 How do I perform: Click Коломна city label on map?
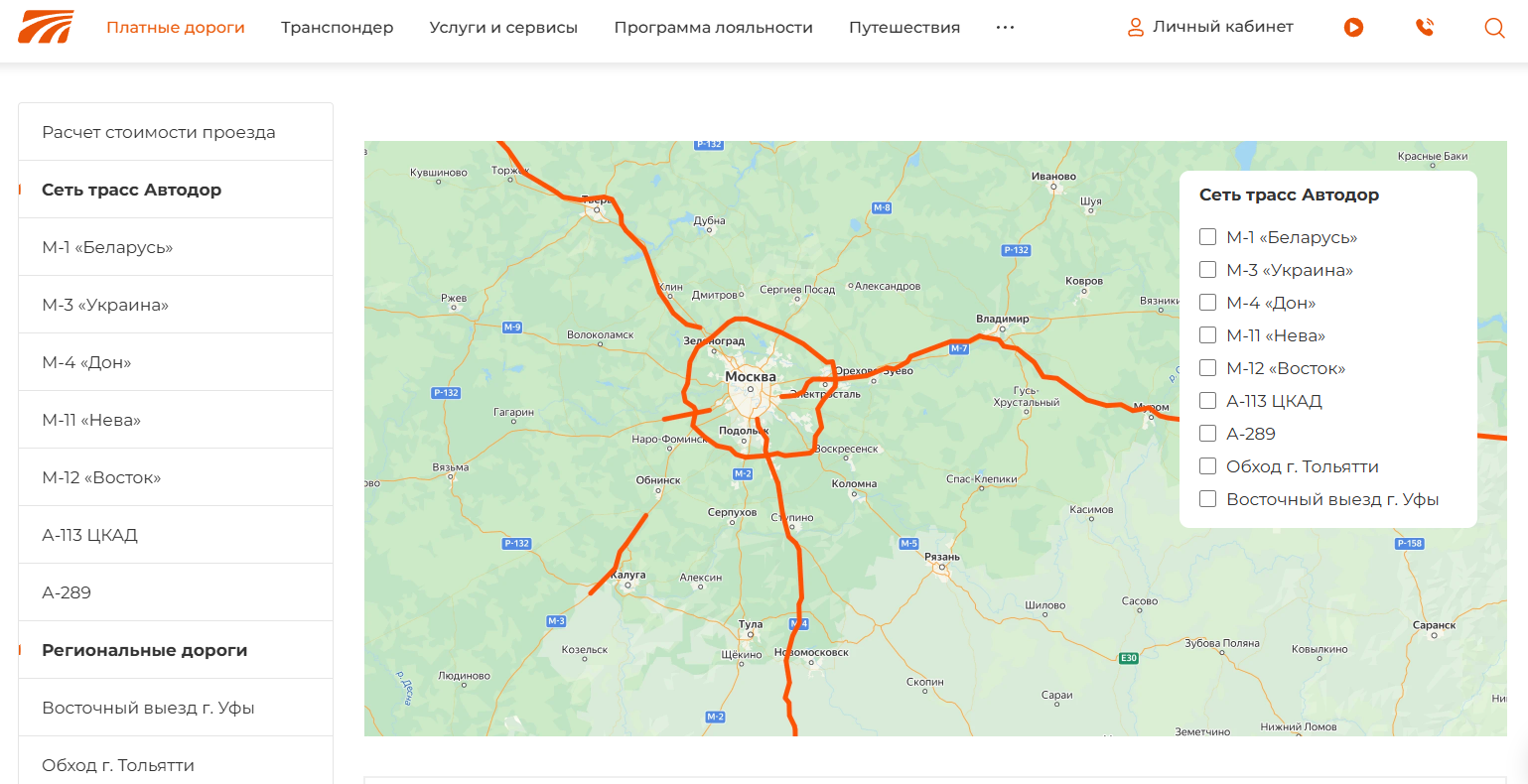coord(854,484)
